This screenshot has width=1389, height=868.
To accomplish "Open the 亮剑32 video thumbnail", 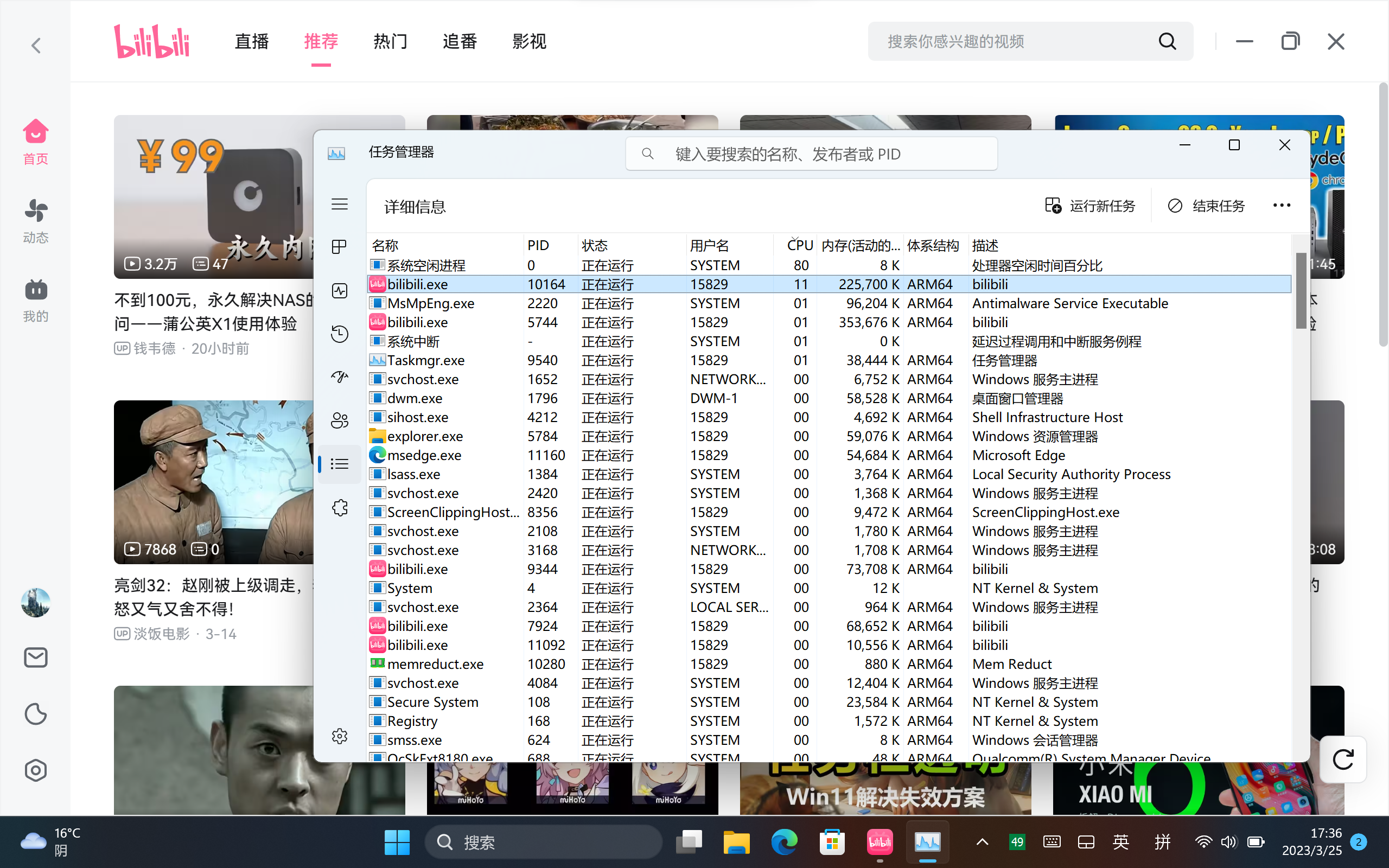I will point(214,482).
